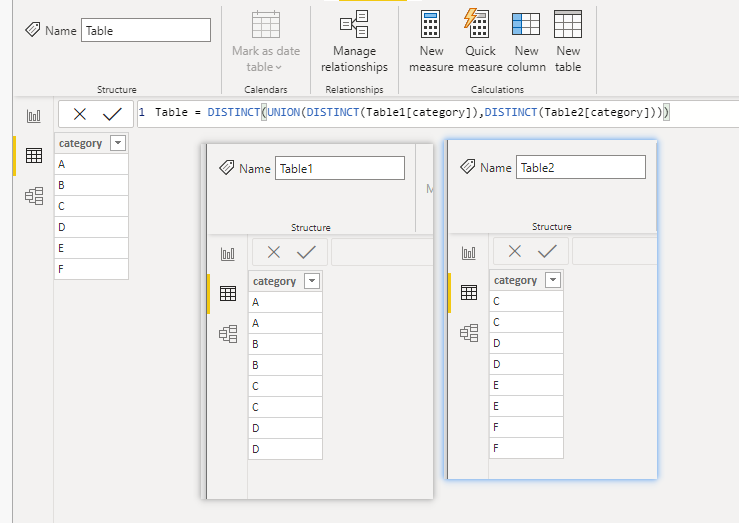The height and width of the screenshot is (523, 739).
Task: Click the name tag icon beside Table2
Action: click(x=468, y=166)
